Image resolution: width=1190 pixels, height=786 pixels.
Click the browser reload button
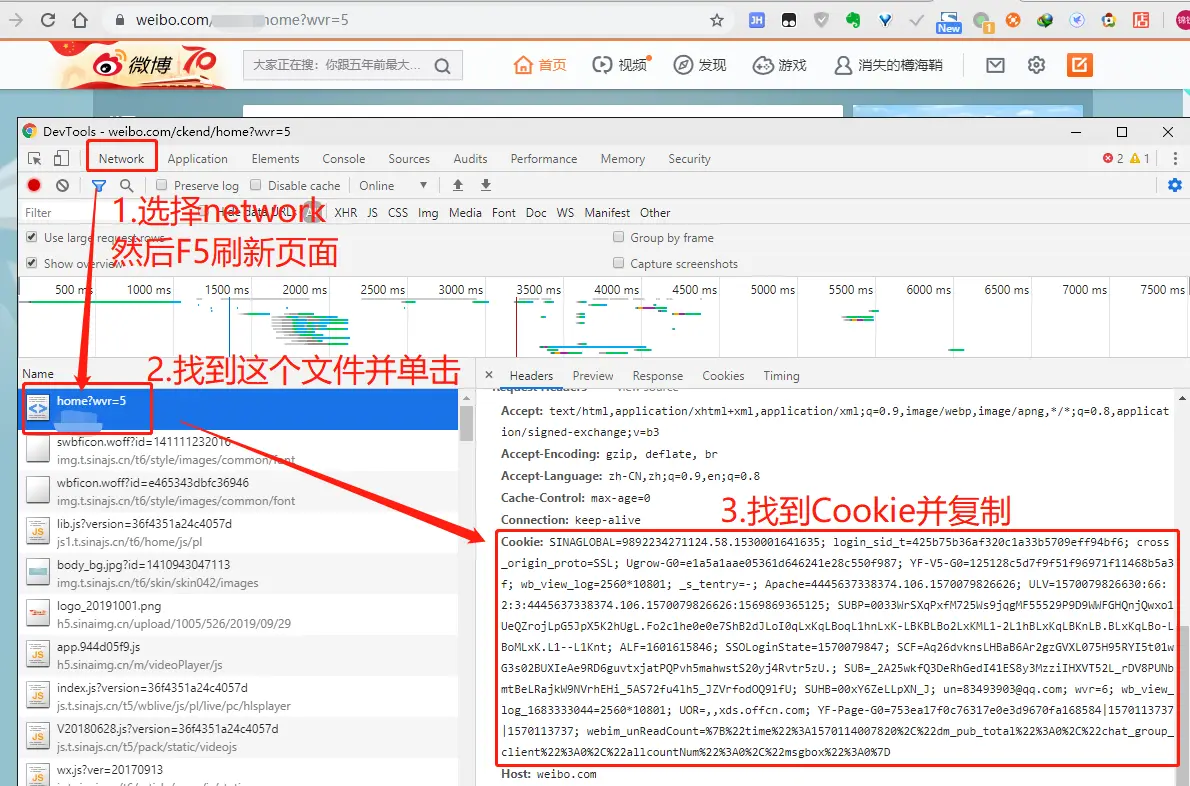pos(48,20)
